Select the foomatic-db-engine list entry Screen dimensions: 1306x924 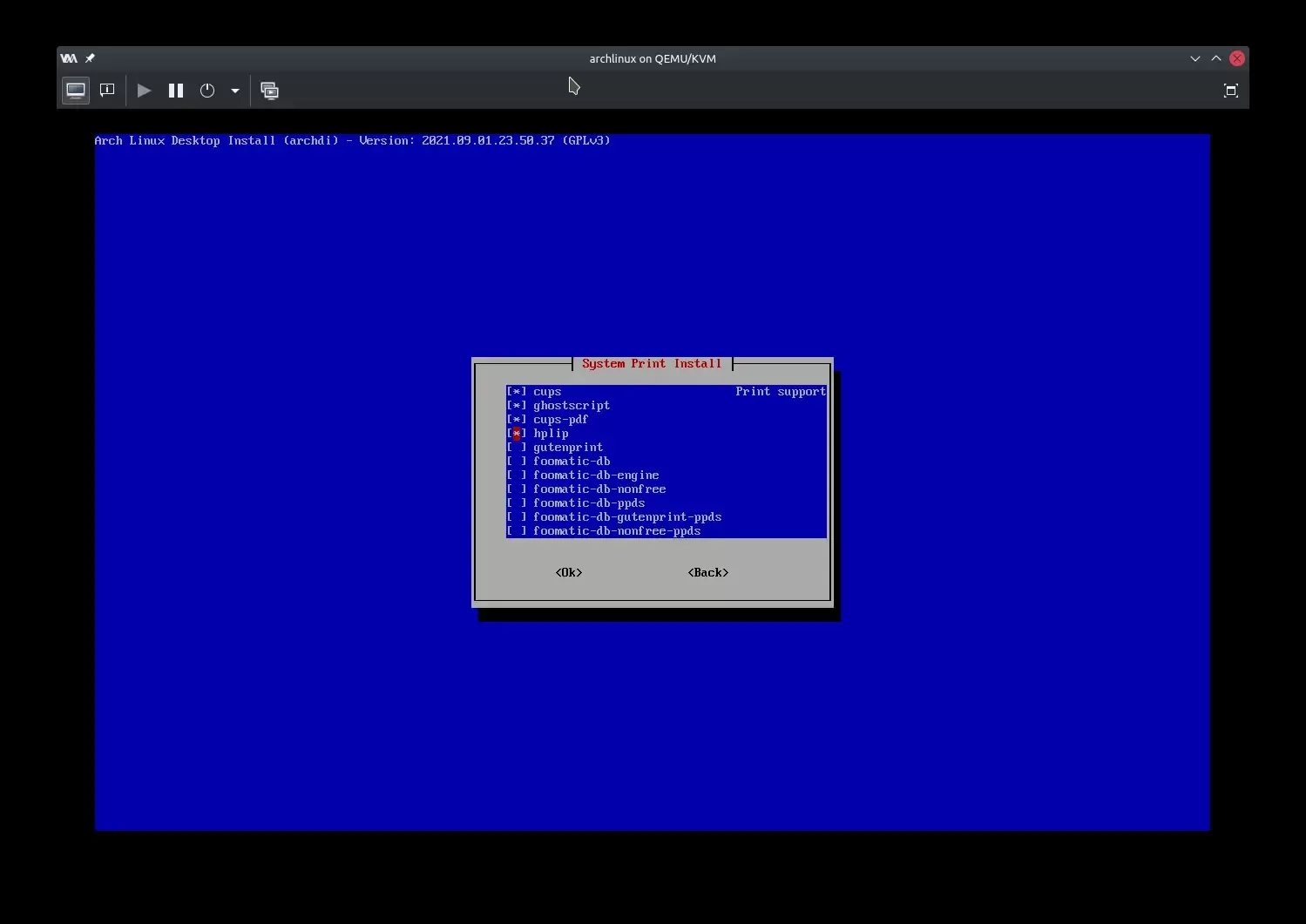tap(667, 475)
